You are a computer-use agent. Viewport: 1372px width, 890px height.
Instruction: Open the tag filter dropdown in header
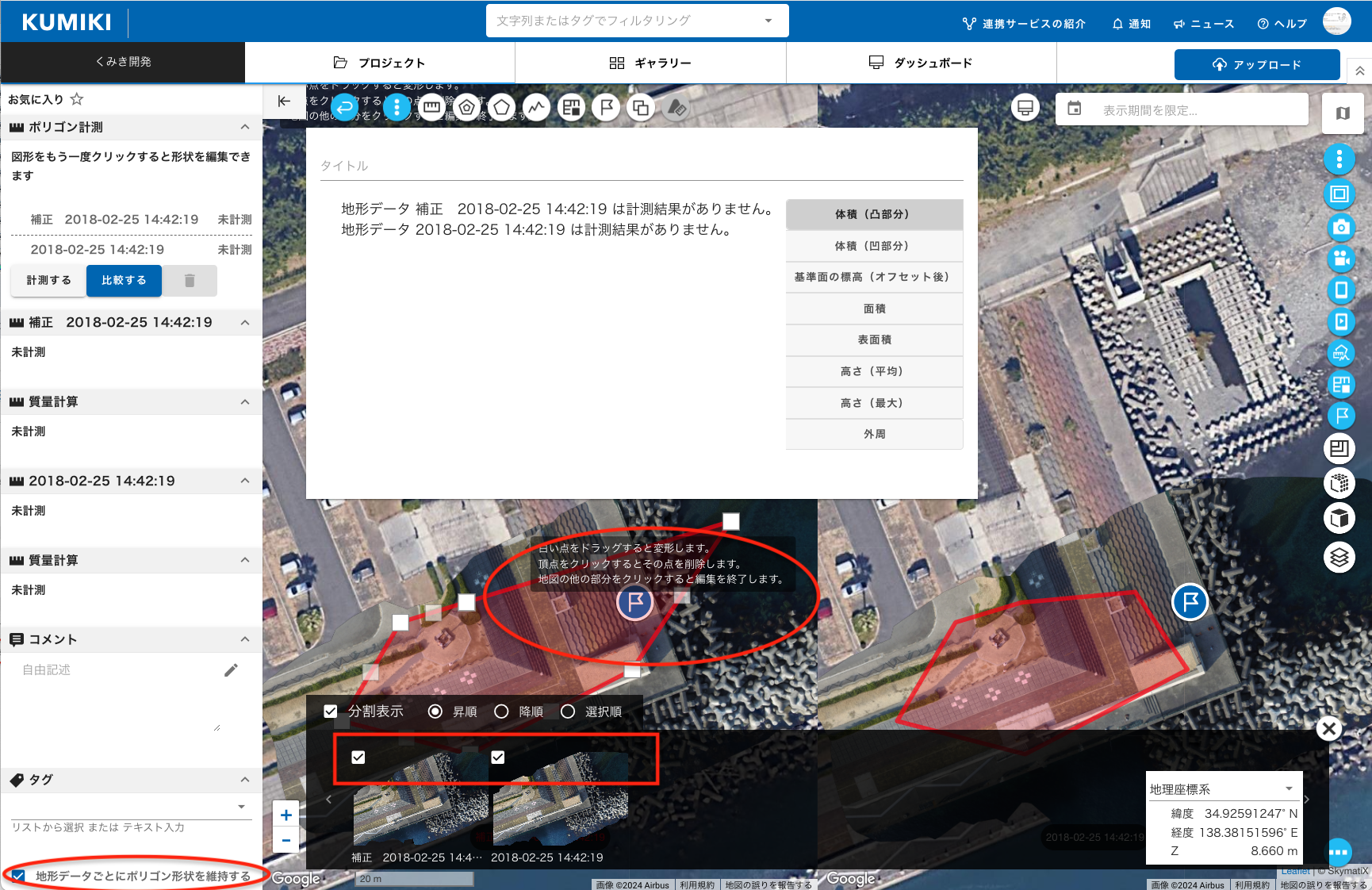[768, 21]
